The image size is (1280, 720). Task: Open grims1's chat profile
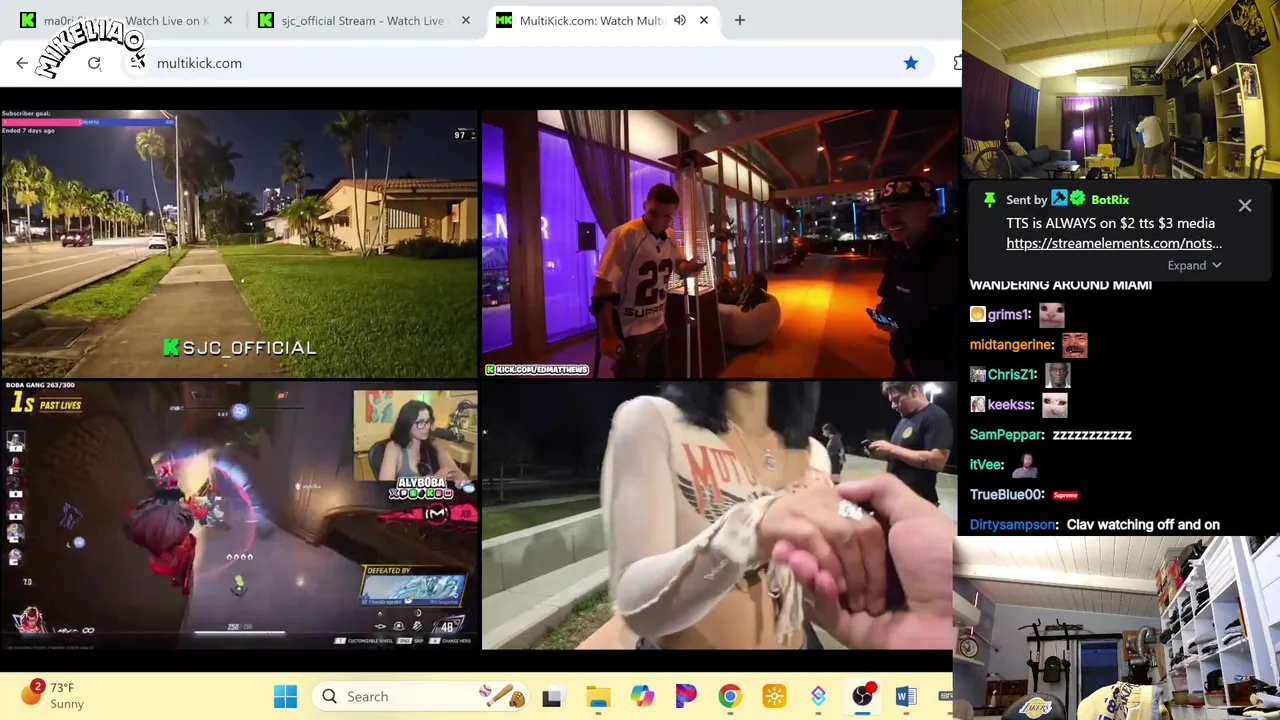click(x=1009, y=314)
